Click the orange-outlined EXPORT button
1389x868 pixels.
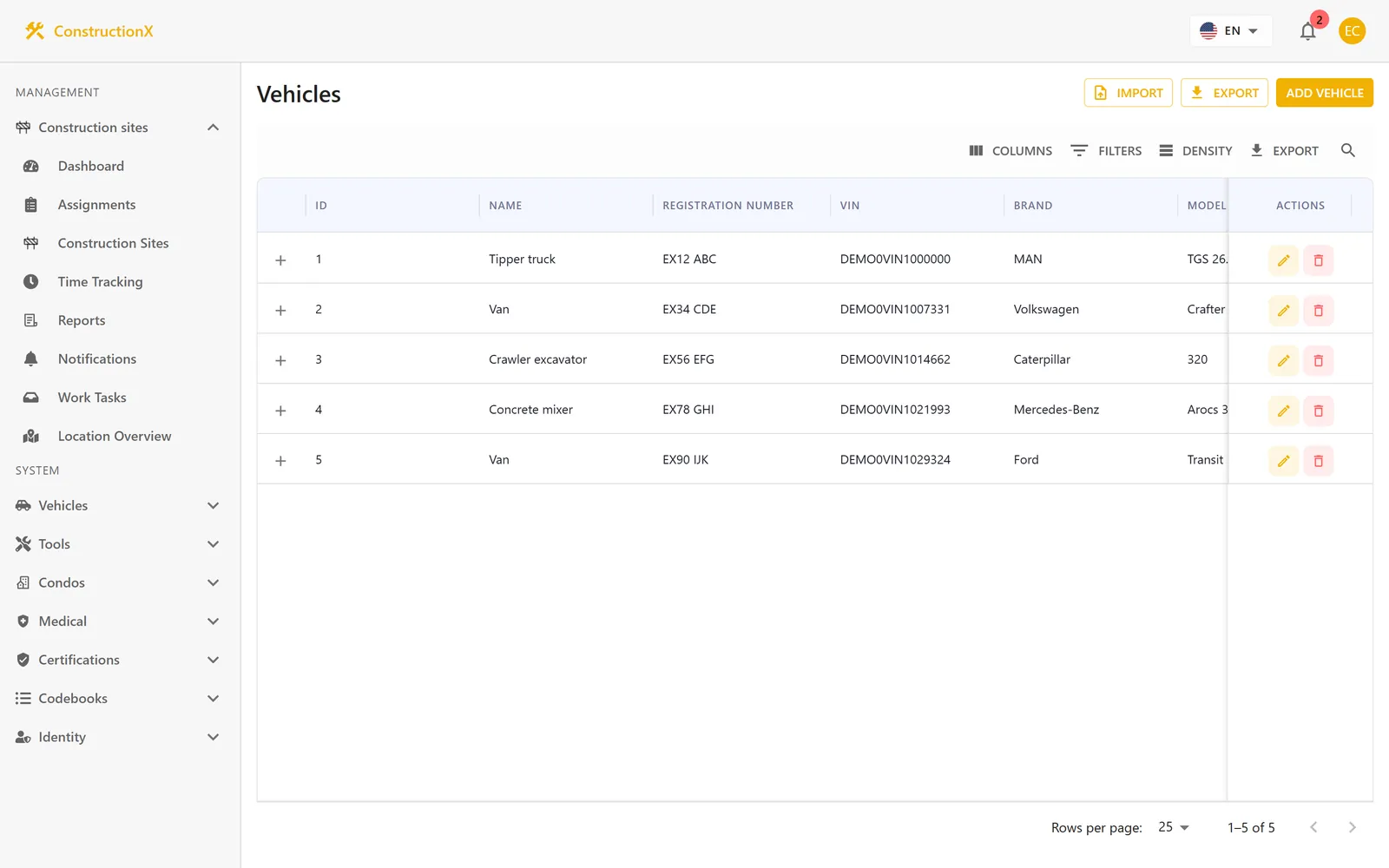[x=1224, y=93]
